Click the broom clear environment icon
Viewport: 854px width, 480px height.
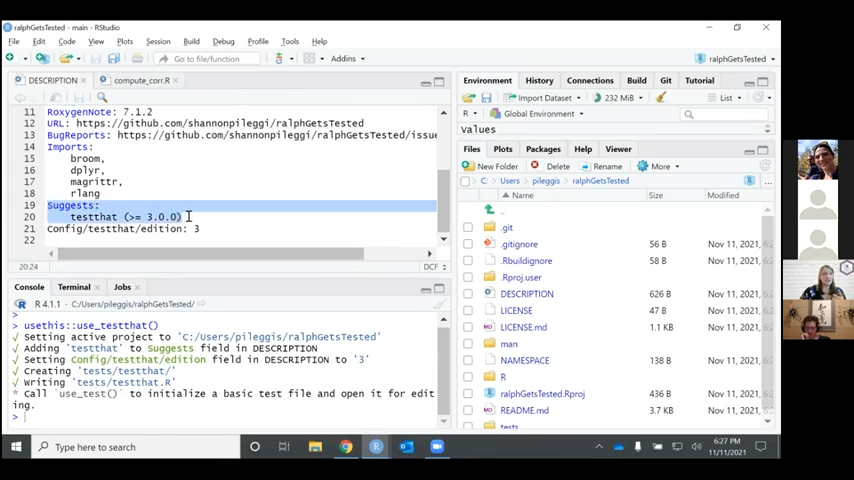coord(661,98)
